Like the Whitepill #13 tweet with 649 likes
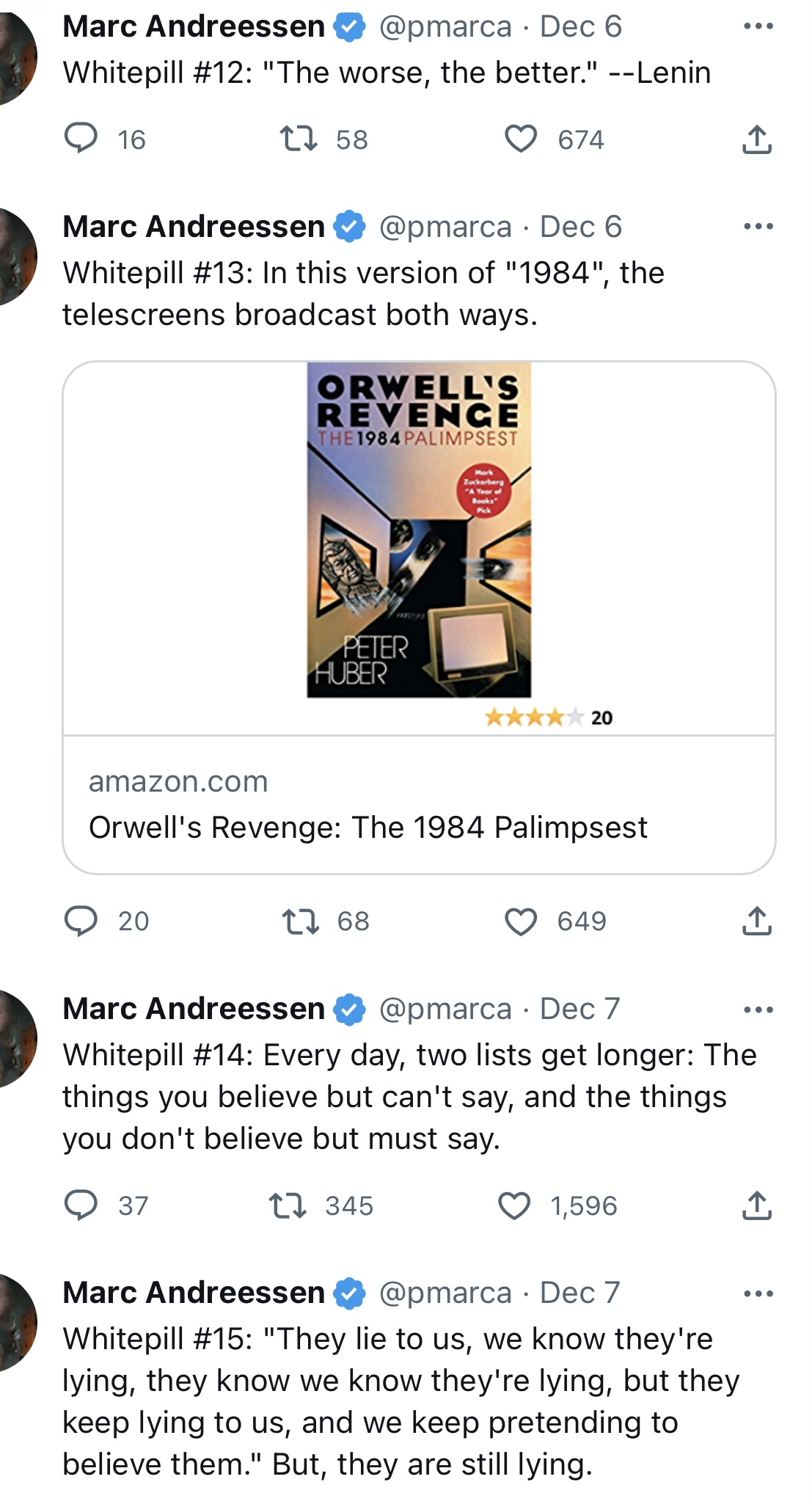This screenshot has width=812, height=1504. click(x=521, y=921)
